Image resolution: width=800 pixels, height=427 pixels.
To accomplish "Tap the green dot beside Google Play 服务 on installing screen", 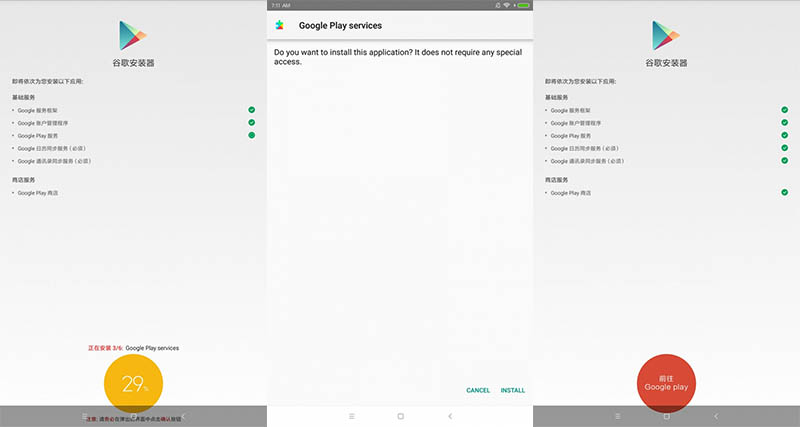I will (x=252, y=135).
